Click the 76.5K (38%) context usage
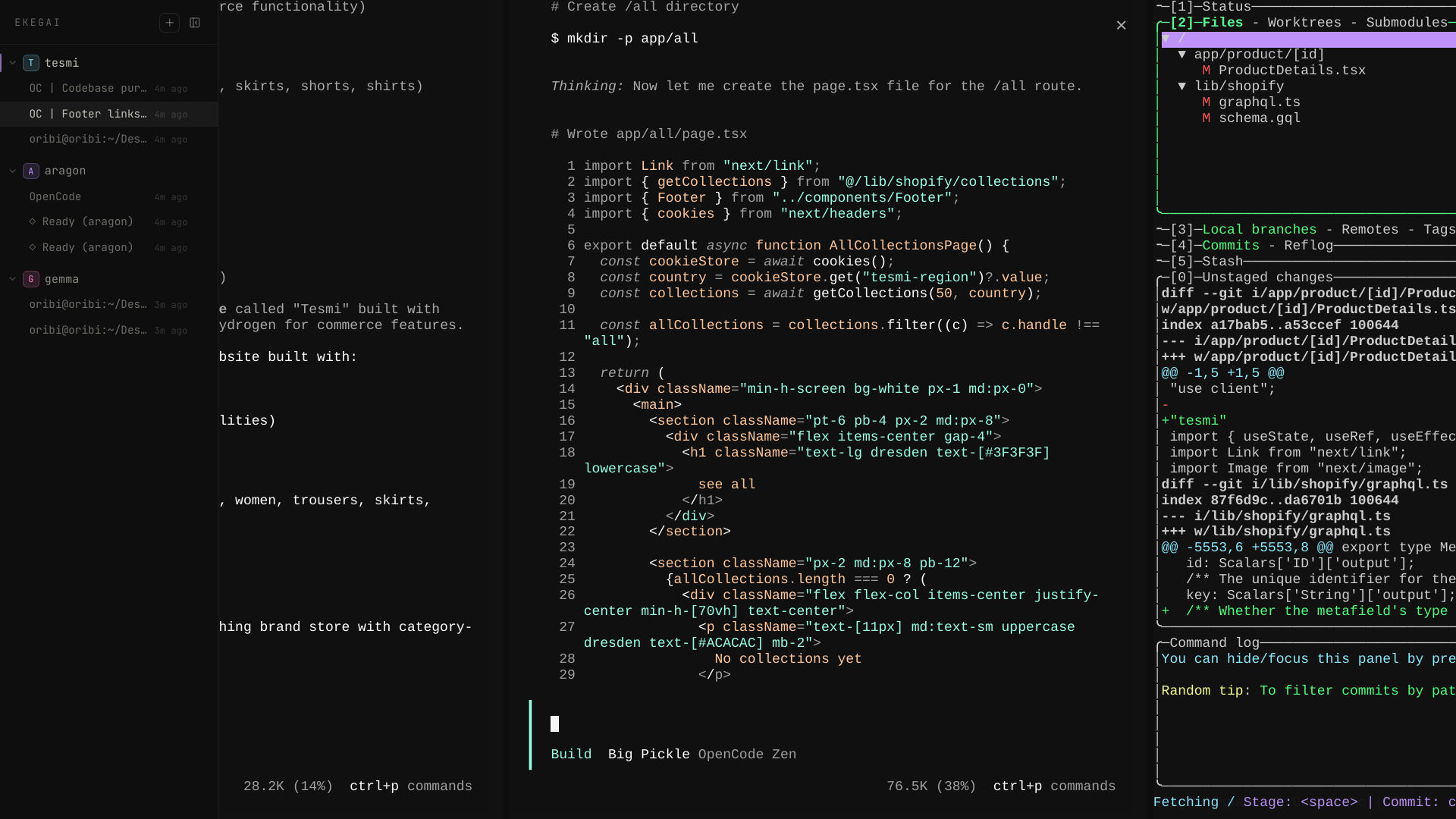The width and height of the screenshot is (1456, 819). tap(931, 786)
